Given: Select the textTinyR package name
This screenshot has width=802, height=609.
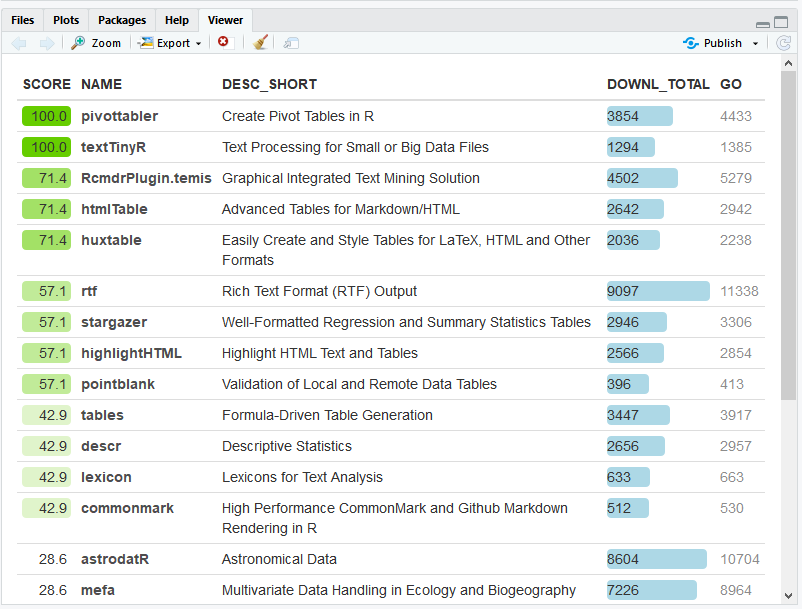Looking at the screenshot, I should click(114, 147).
